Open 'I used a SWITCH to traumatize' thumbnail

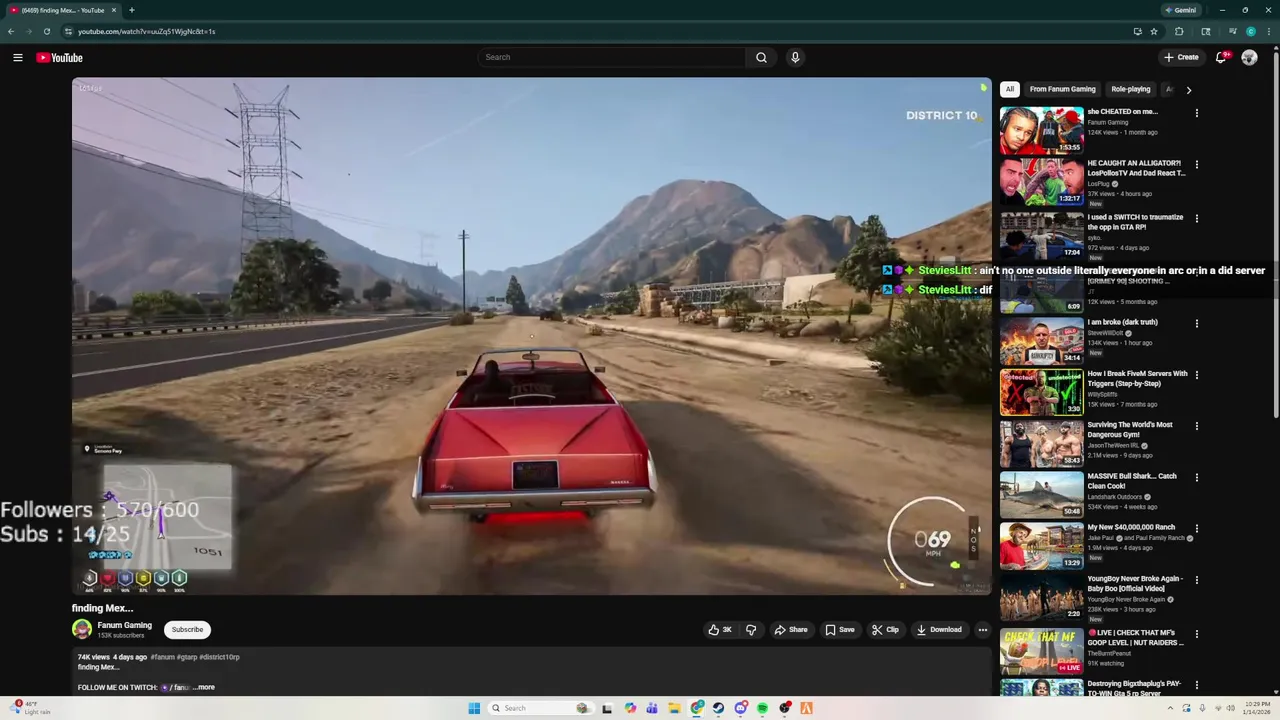[x=1042, y=236]
